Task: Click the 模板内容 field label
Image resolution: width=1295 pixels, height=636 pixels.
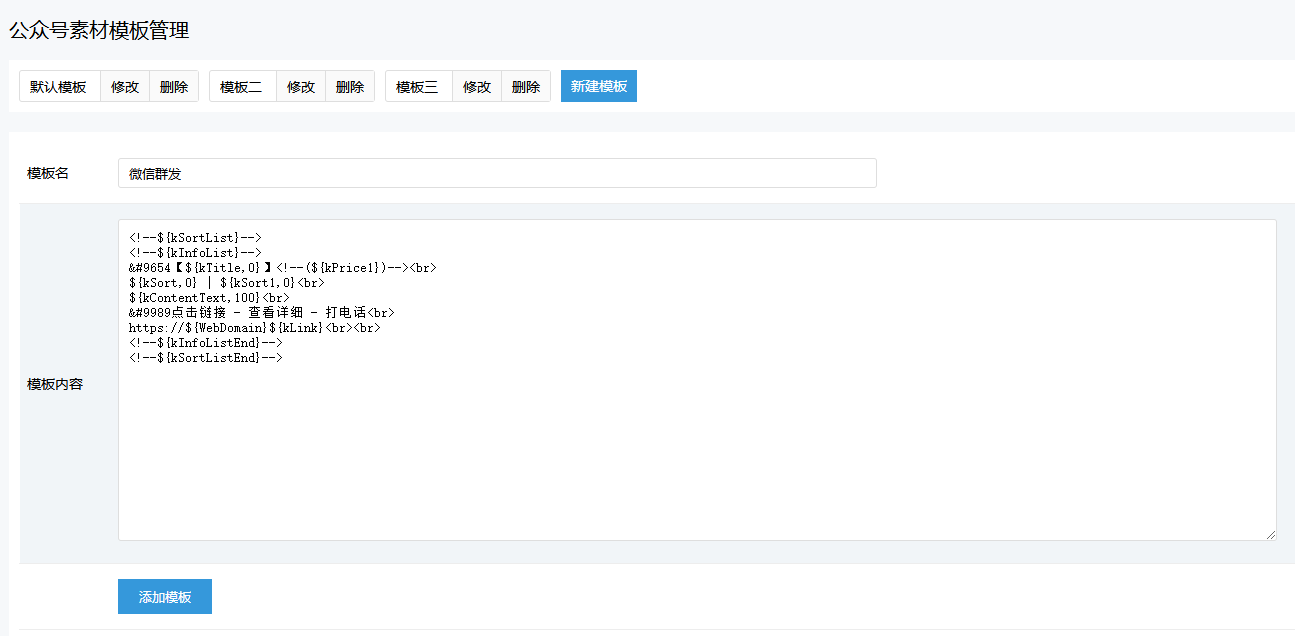Action: (x=55, y=384)
